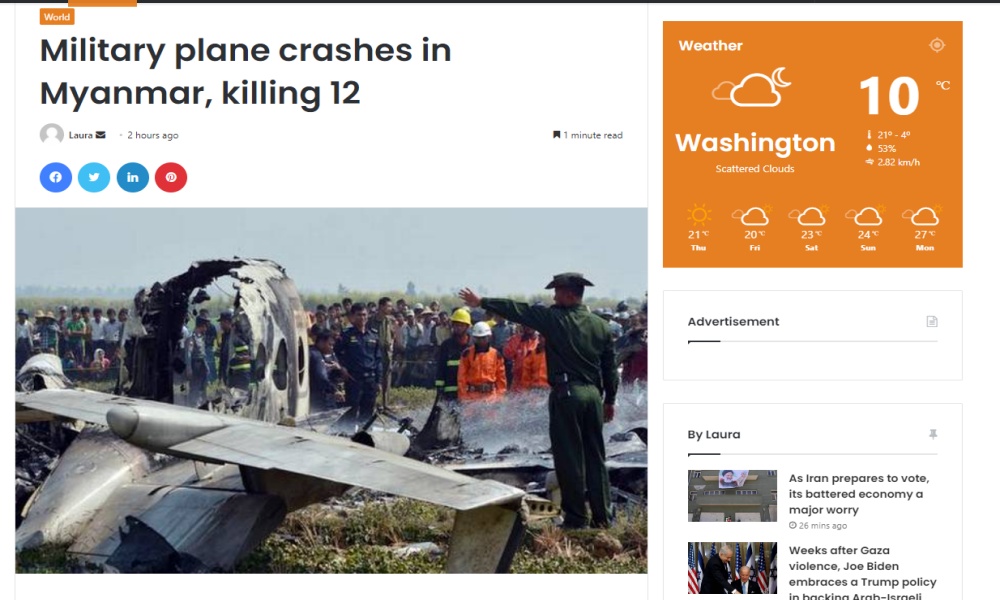Open author Laura's profile link
Image resolution: width=1000 pixels, height=600 pixels.
pyautogui.click(x=80, y=135)
